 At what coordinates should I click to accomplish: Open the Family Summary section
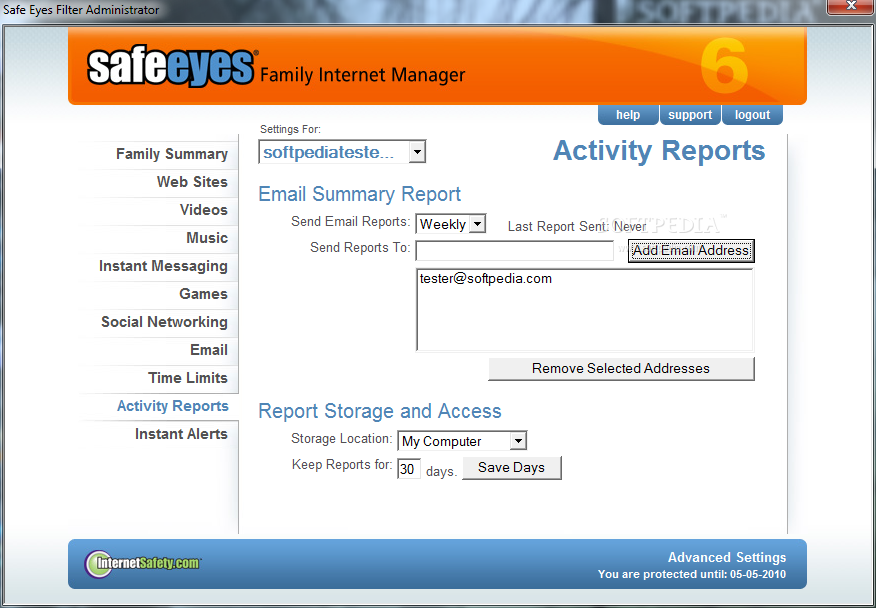[172, 154]
